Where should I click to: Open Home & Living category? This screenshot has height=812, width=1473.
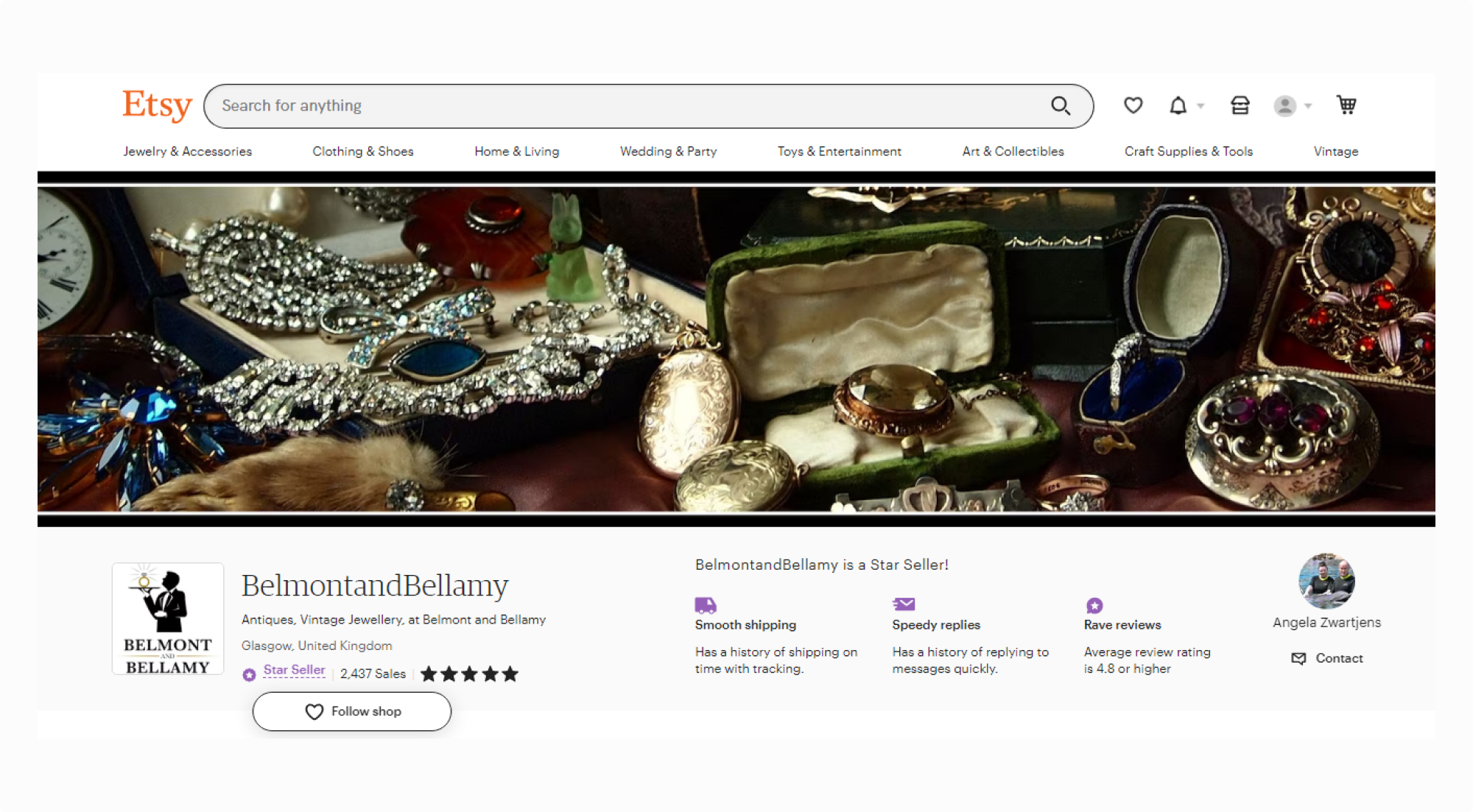[516, 151]
